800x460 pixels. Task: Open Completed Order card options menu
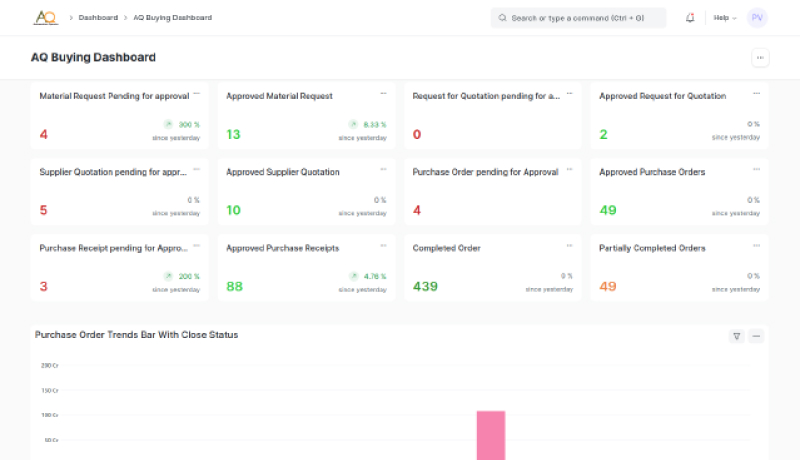(569, 246)
